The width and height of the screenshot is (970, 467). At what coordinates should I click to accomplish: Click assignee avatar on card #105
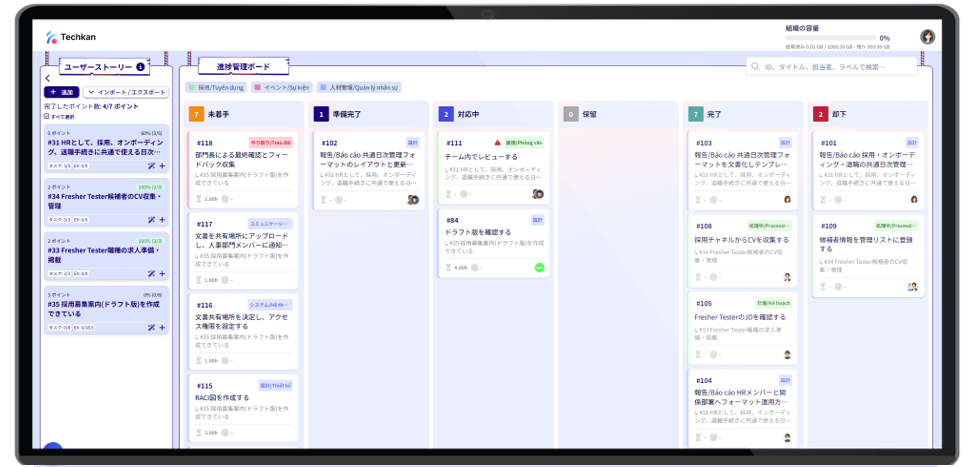[x=788, y=354]
